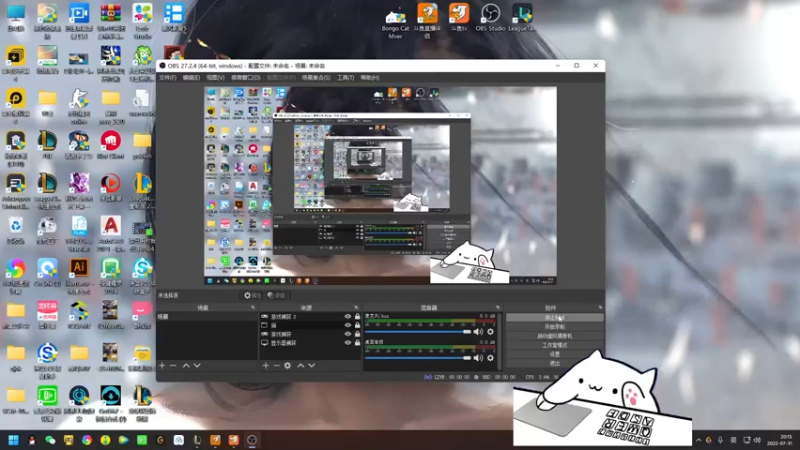Open source properties gear in Sources toolbar
Viewport: 800px width, 450px height.
coord(287,365)
